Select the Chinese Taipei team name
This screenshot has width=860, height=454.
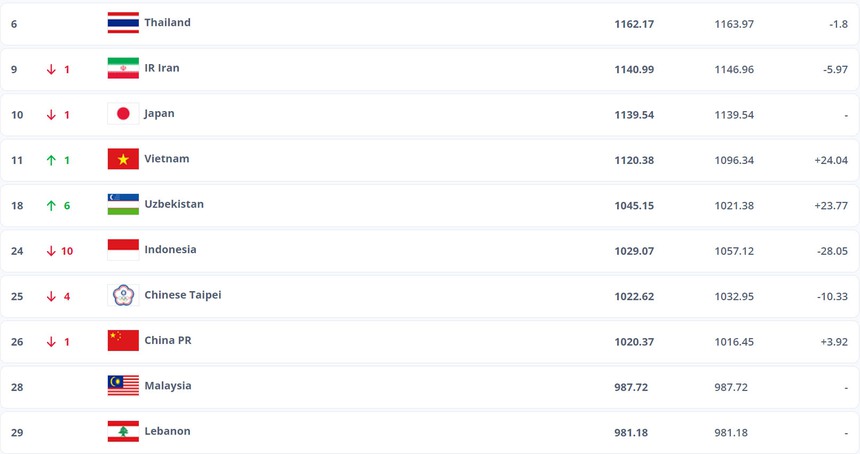click(x=183, y=295)
